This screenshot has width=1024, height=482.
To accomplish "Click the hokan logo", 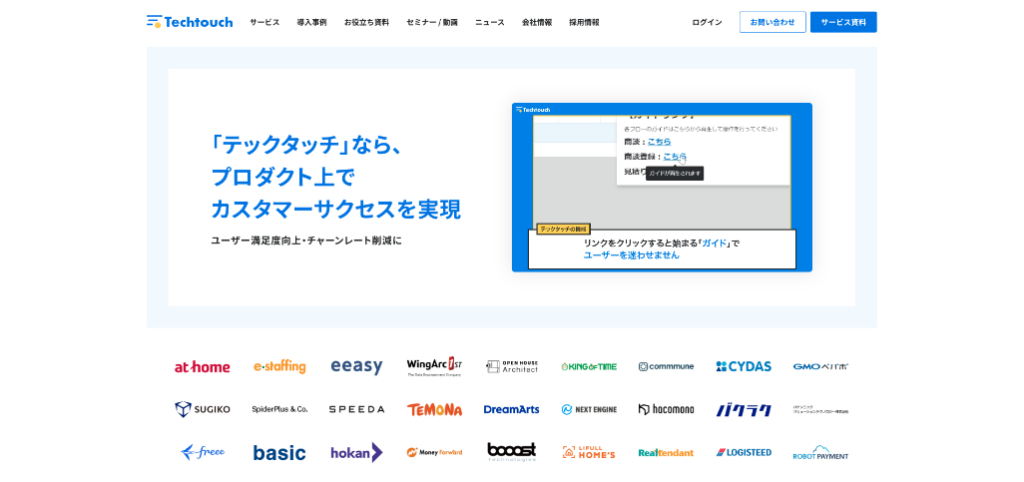I will pos(357,453).
